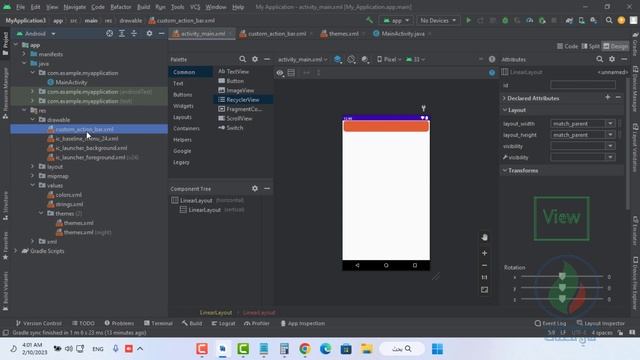
Task: Switch editor to Code view
Action: 568,46
